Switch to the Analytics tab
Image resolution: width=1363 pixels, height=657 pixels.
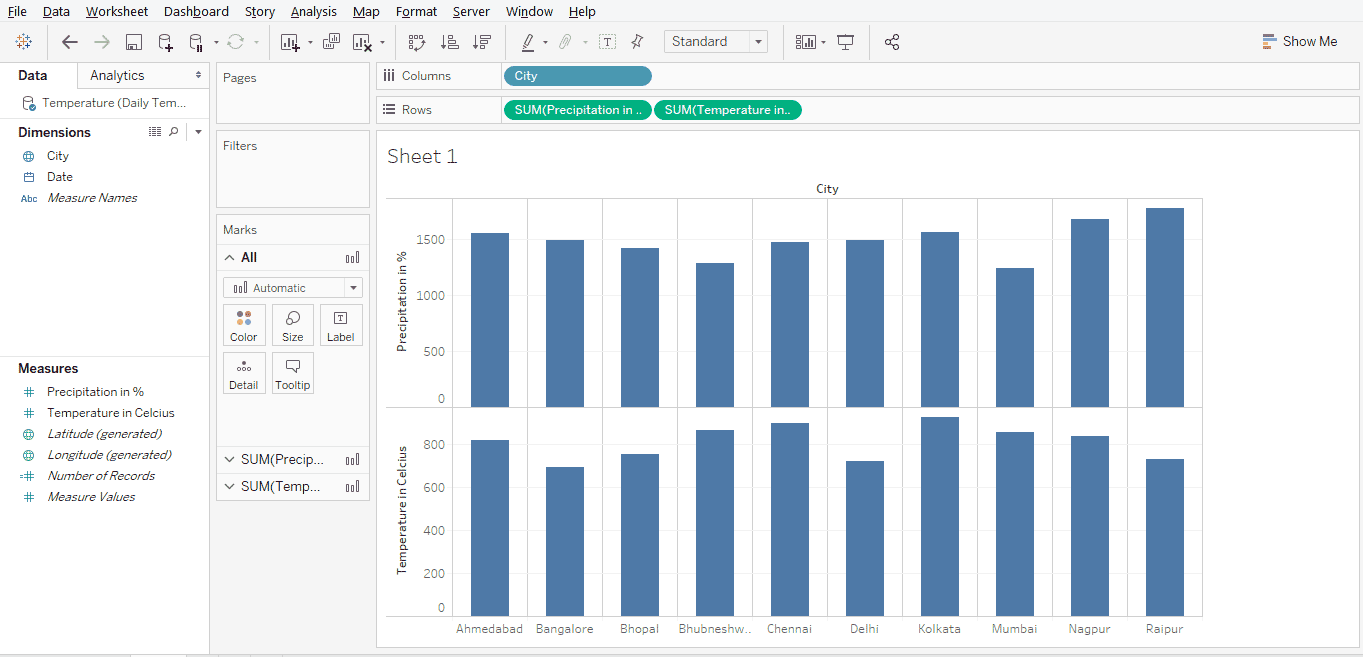pos(117,76)
